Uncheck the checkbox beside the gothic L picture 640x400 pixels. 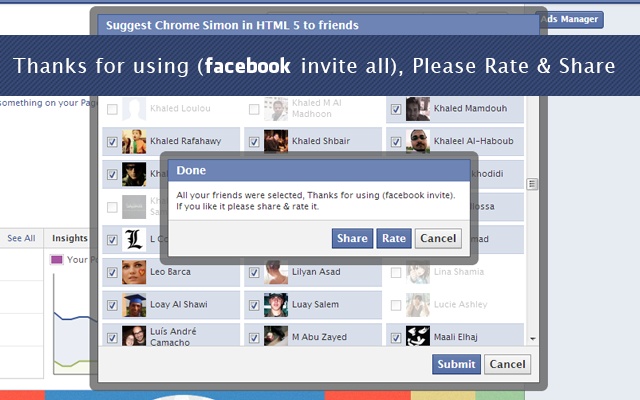112,240
